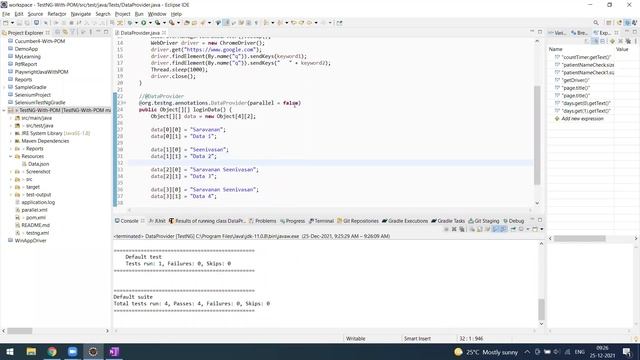Click the green plus Add Expression icon
This screenshot has height=360, width=640.
pyautogui.click(x=612, y=41)
